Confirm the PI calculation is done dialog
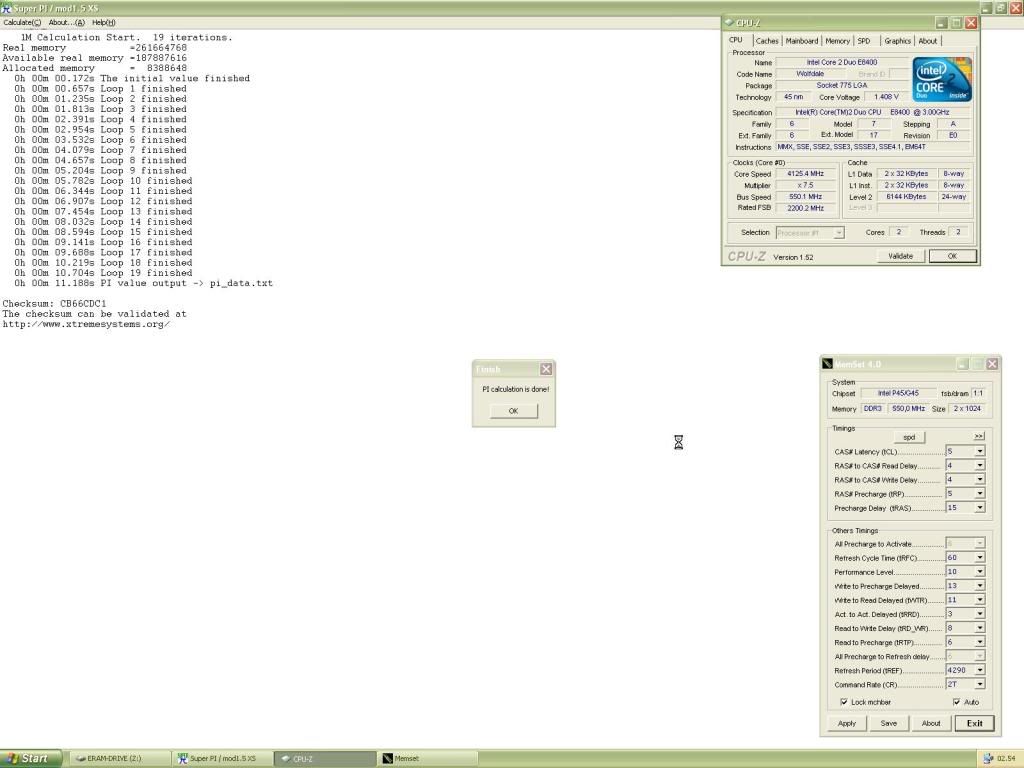 513,411
